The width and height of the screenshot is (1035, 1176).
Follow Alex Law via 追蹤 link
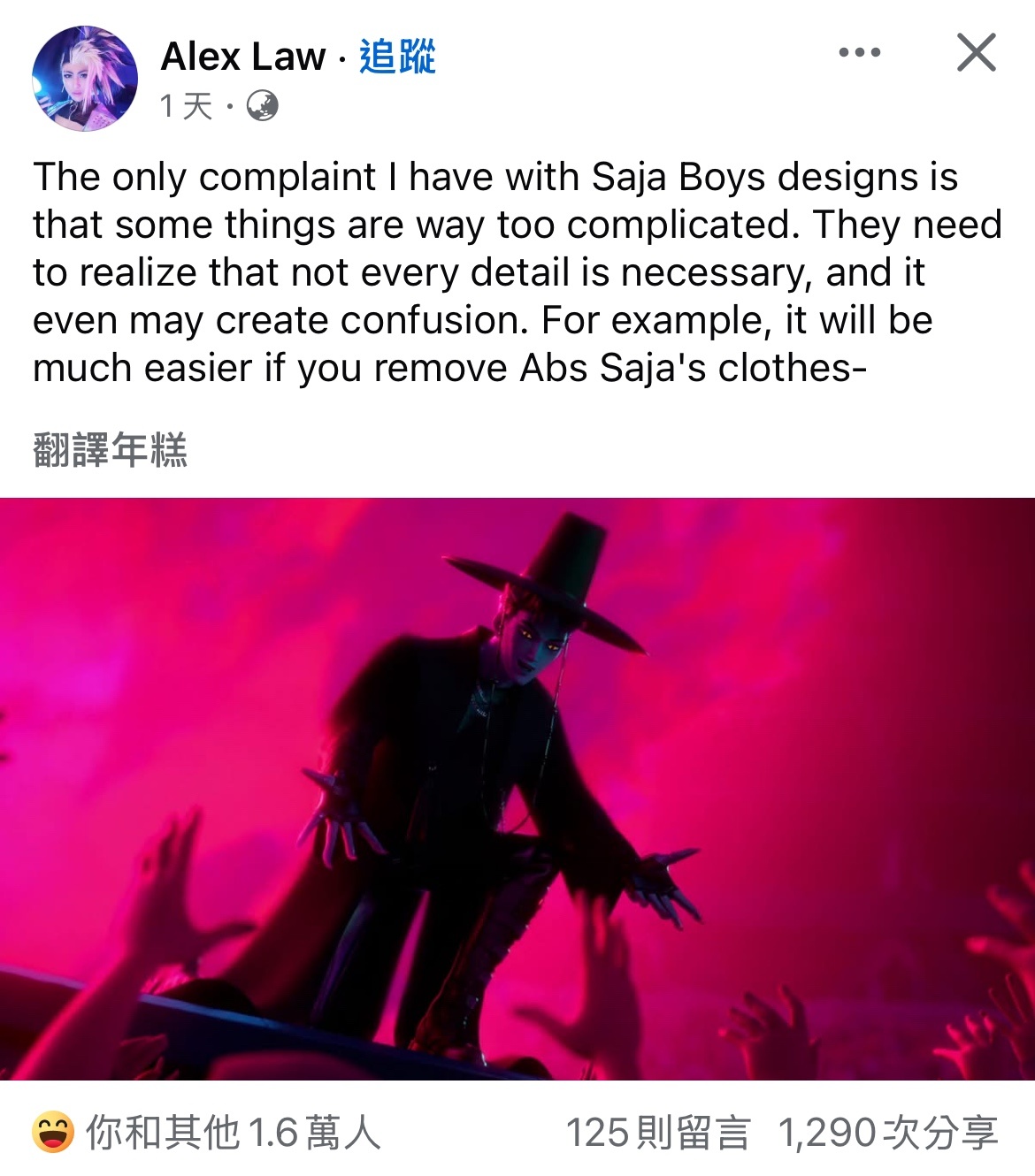[397, 57]
